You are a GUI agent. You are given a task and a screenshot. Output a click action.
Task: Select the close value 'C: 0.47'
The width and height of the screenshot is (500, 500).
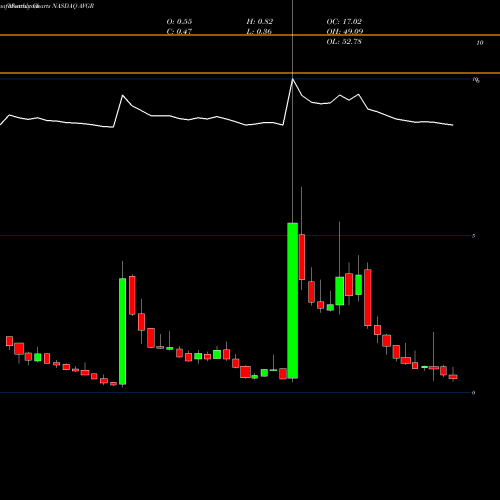pyautogui.click(x=179, y=32)
